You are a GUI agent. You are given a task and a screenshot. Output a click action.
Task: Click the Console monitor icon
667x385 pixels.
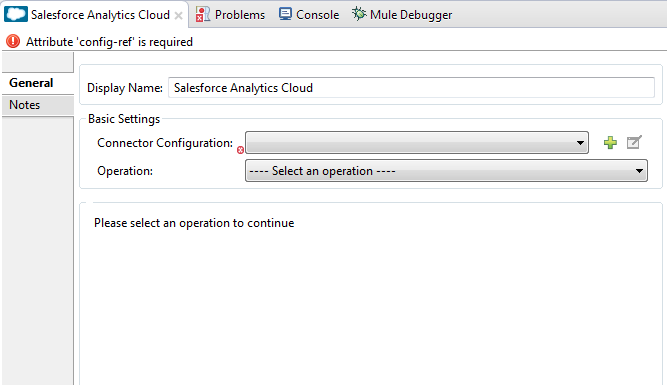(285, 14)
